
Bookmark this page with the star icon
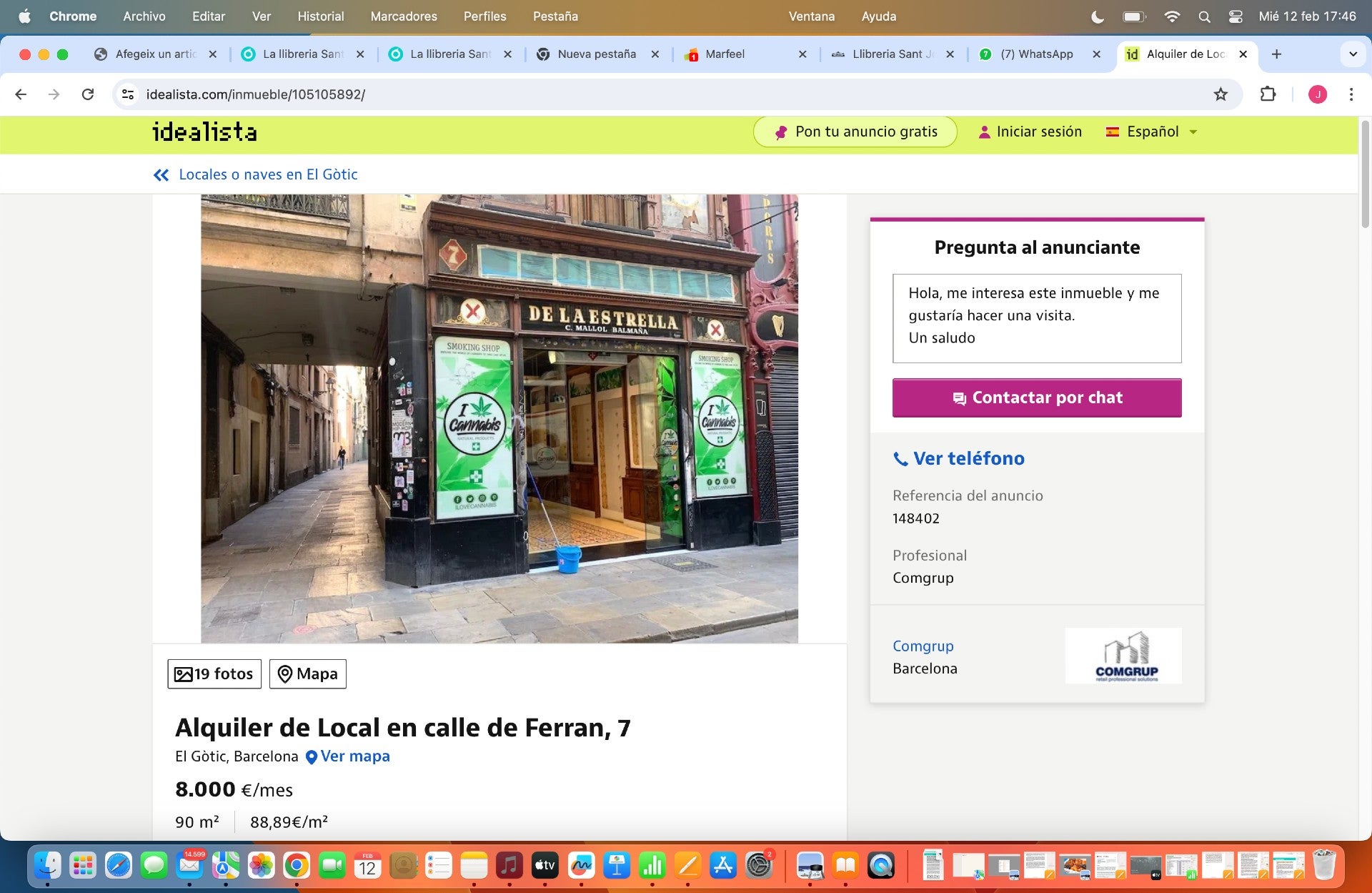(x=1221, y=94)
